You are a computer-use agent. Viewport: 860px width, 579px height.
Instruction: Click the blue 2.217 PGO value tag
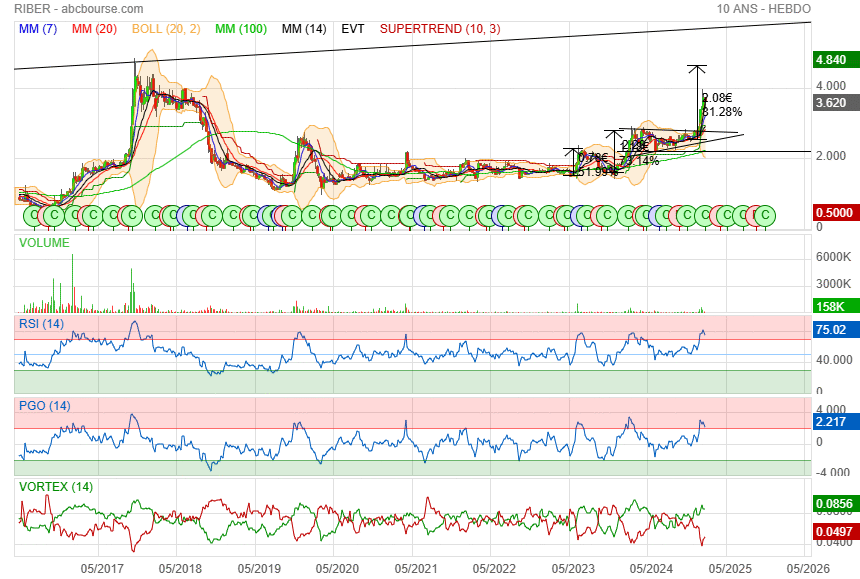832,422
